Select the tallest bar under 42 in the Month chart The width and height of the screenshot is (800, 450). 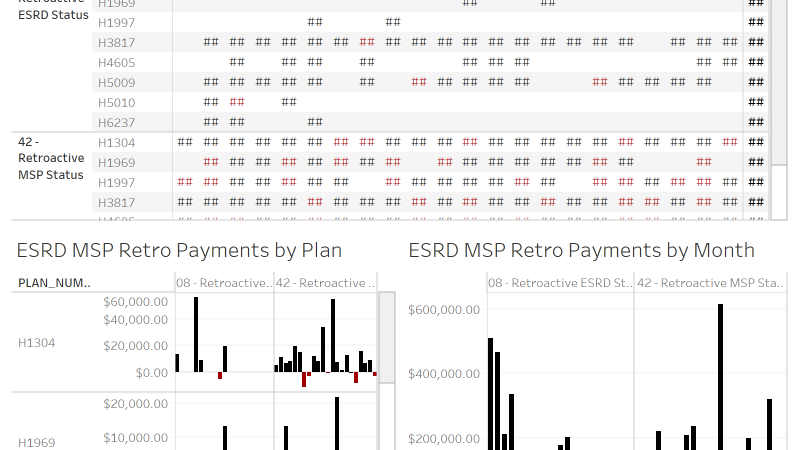click(720, 377)
